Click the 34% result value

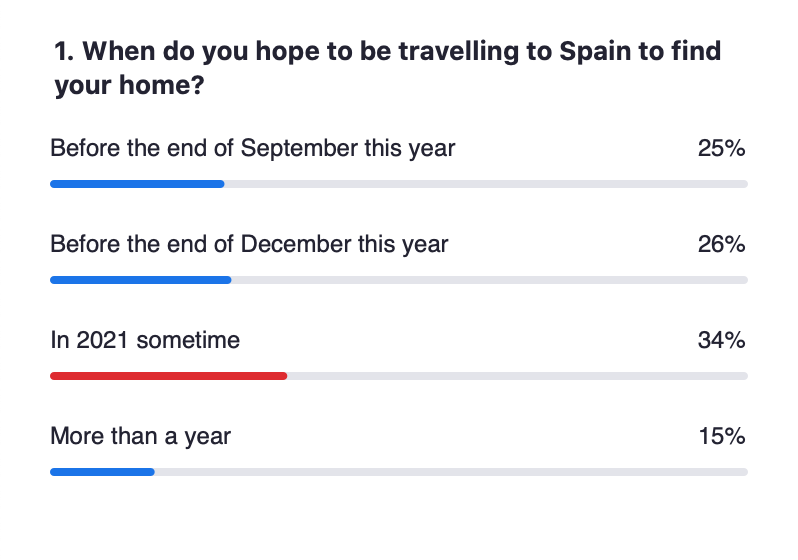[x=721, y=340]
